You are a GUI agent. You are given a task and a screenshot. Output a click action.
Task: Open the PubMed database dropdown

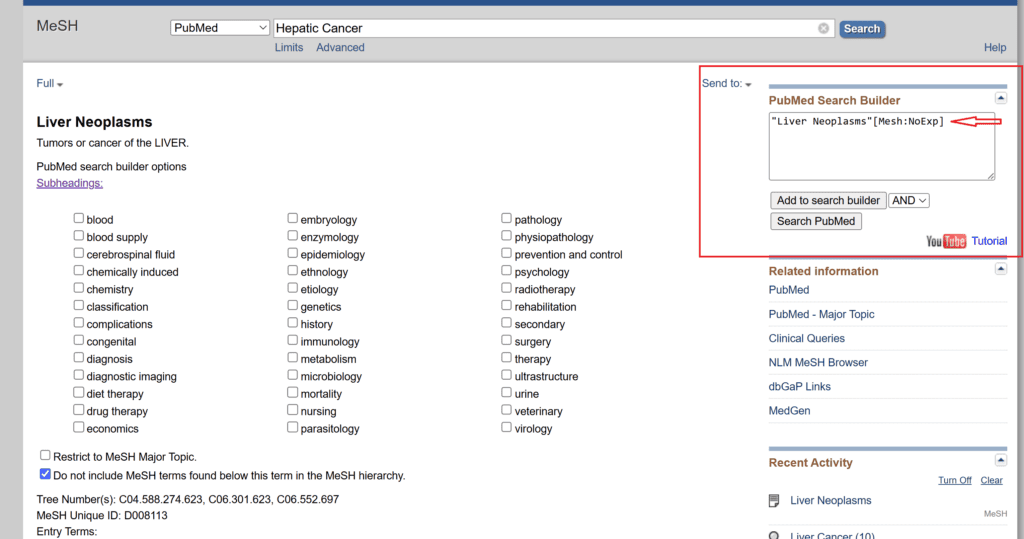(219, 28)
